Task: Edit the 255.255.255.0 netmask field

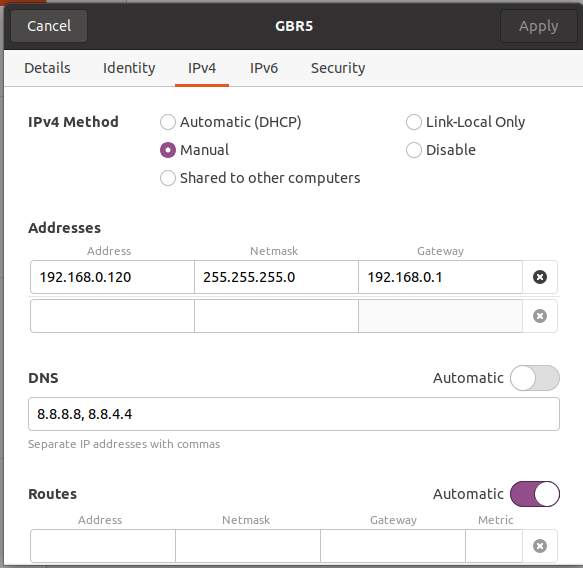Action: [x=276, y=277]
